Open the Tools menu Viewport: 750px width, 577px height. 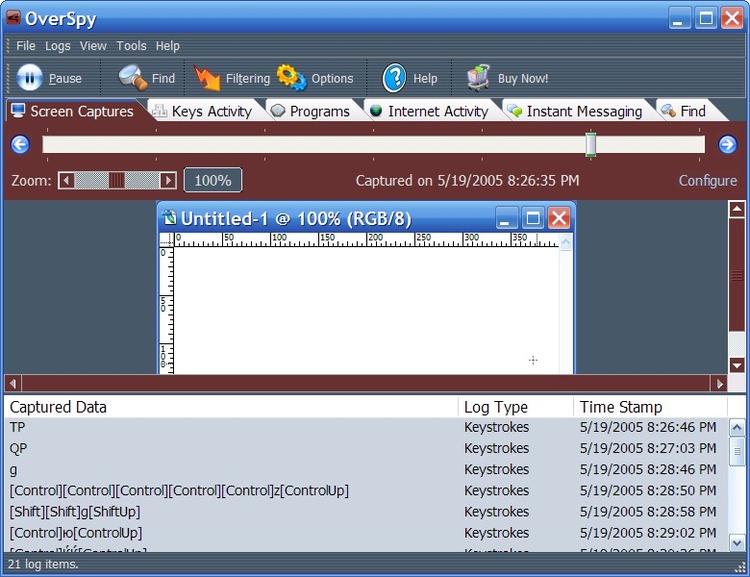(131, 46)
